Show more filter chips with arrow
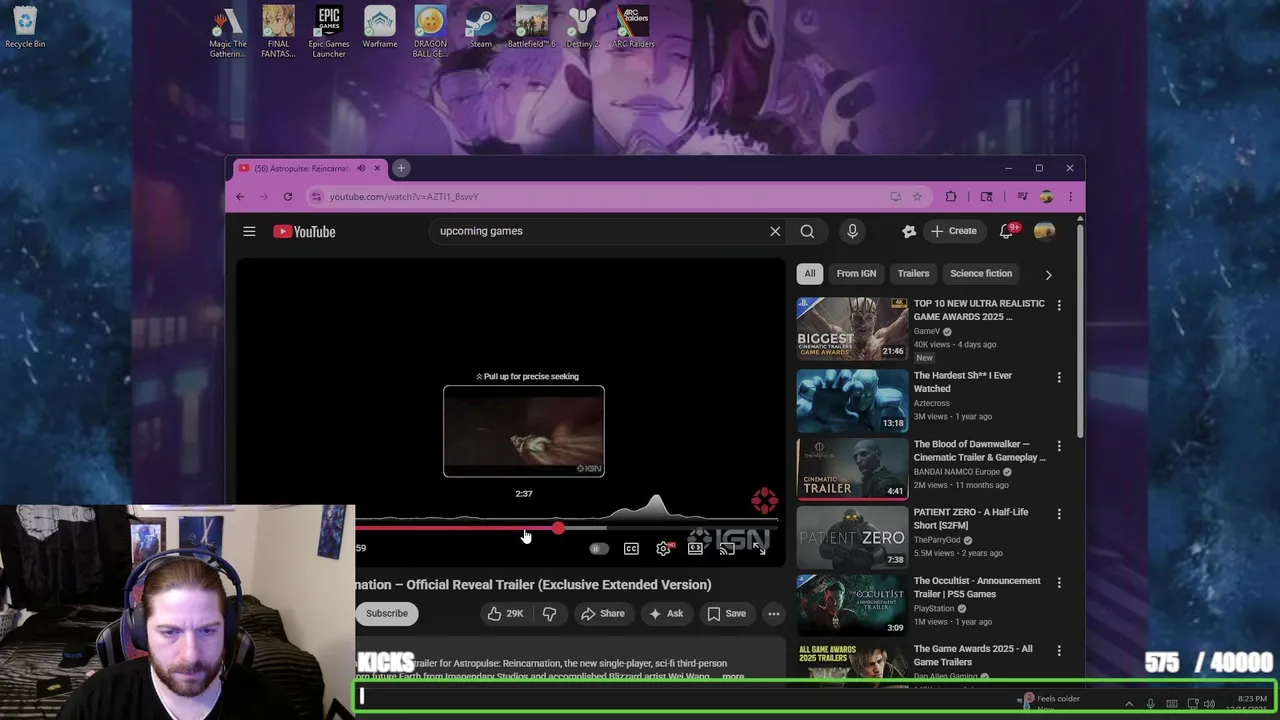1280x720 pixels. [1048, 274]
